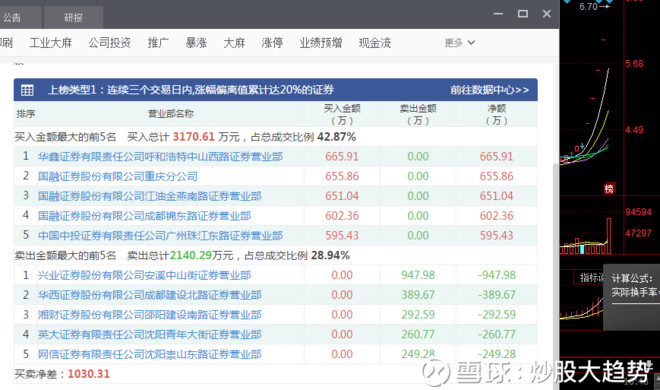
Task: Click sell total 2140.29 value
Action: coord(190,256)
